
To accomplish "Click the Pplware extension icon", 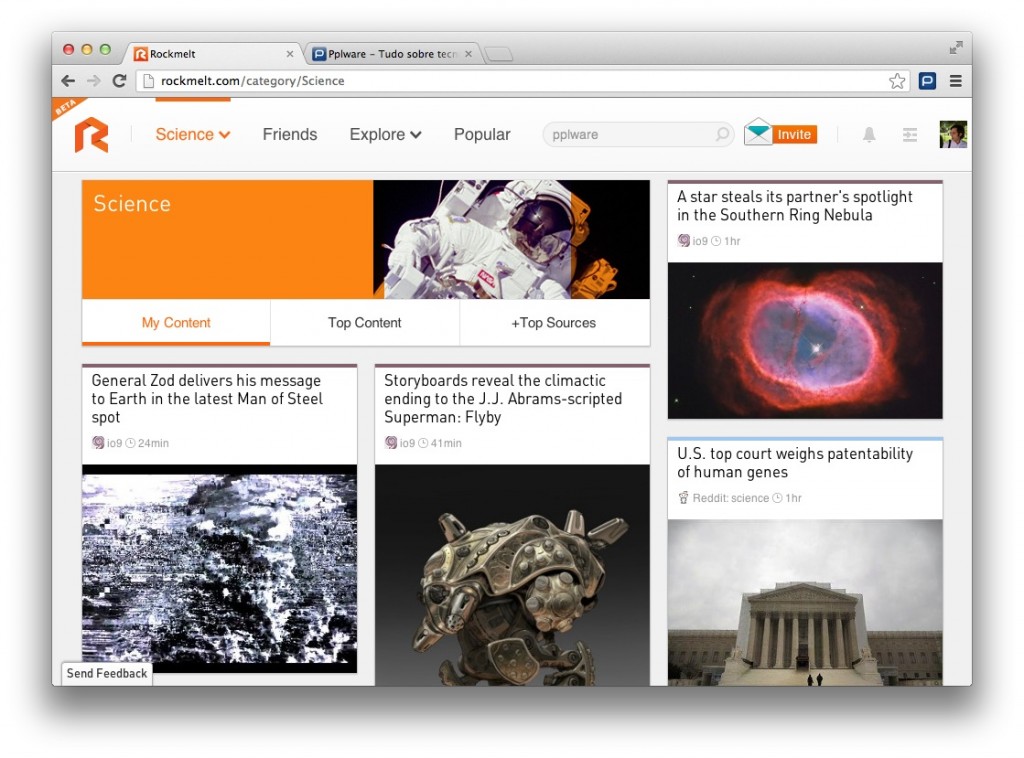I will point(927,81).
